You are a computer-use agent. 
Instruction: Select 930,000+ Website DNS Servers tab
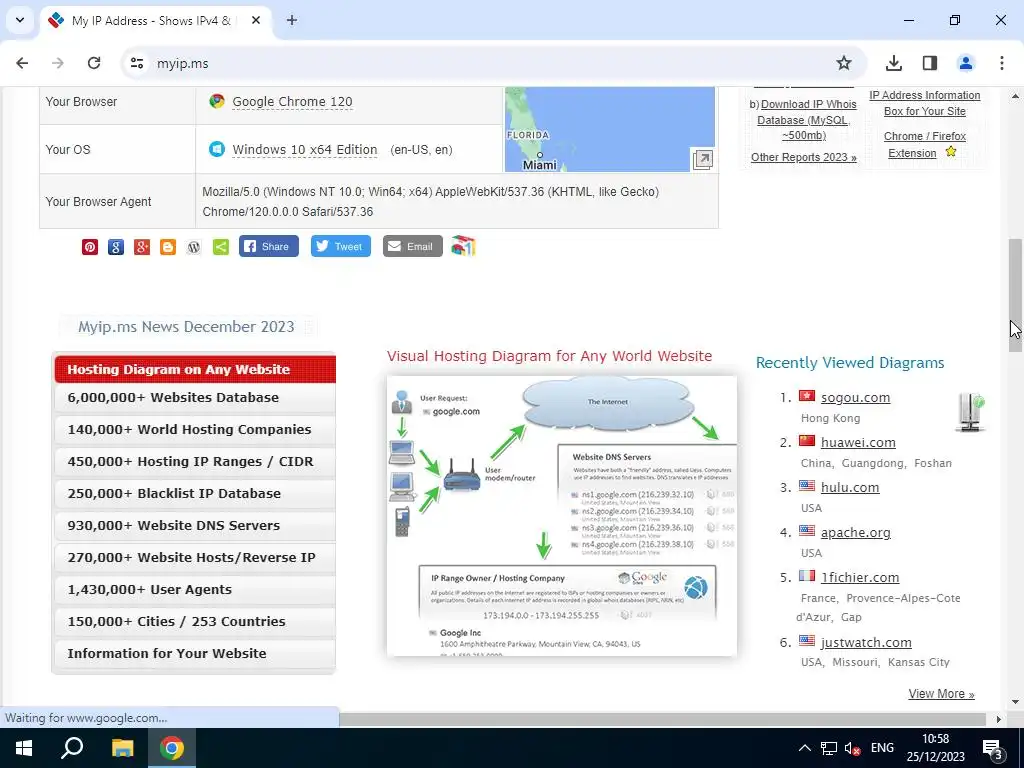point(195,526)
